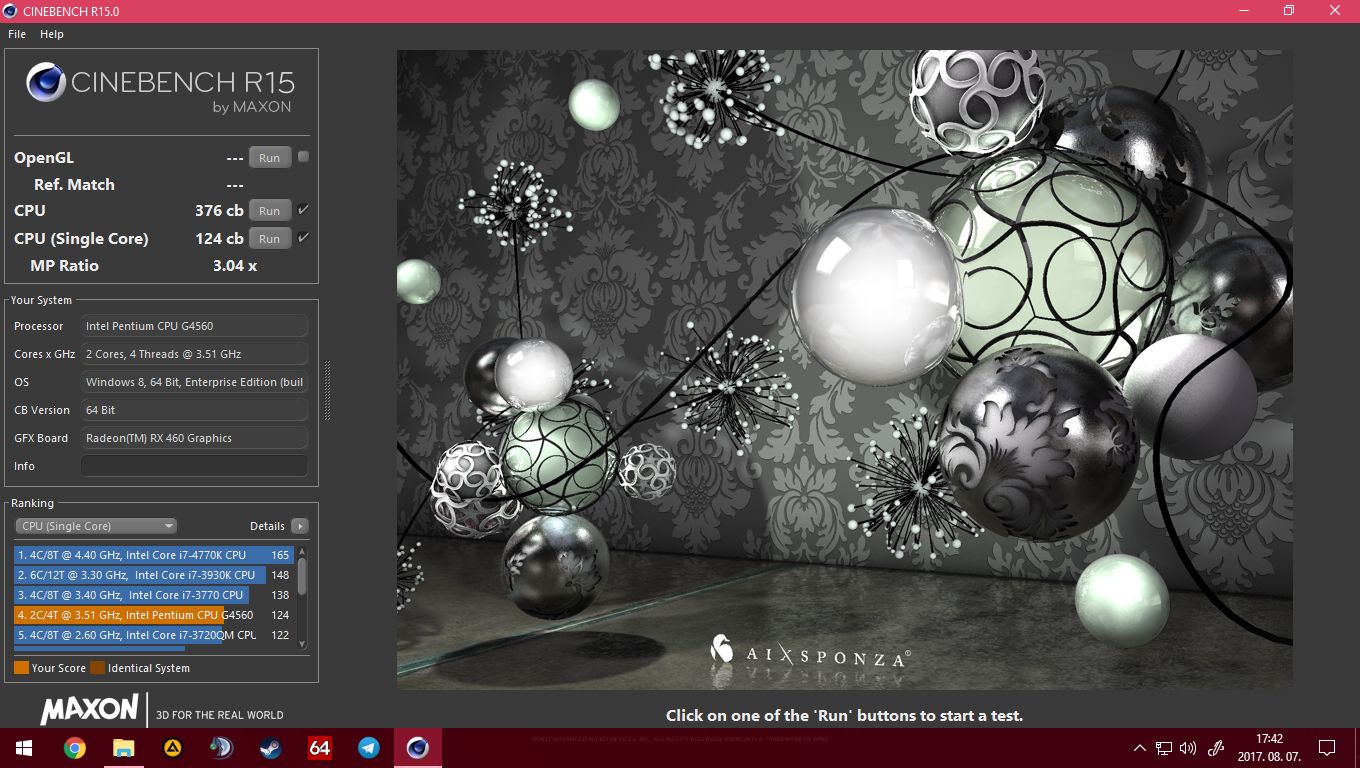This screenshot has width=1360, height=768.
Task: Show hidden system tray icons
Action: 1139,748
